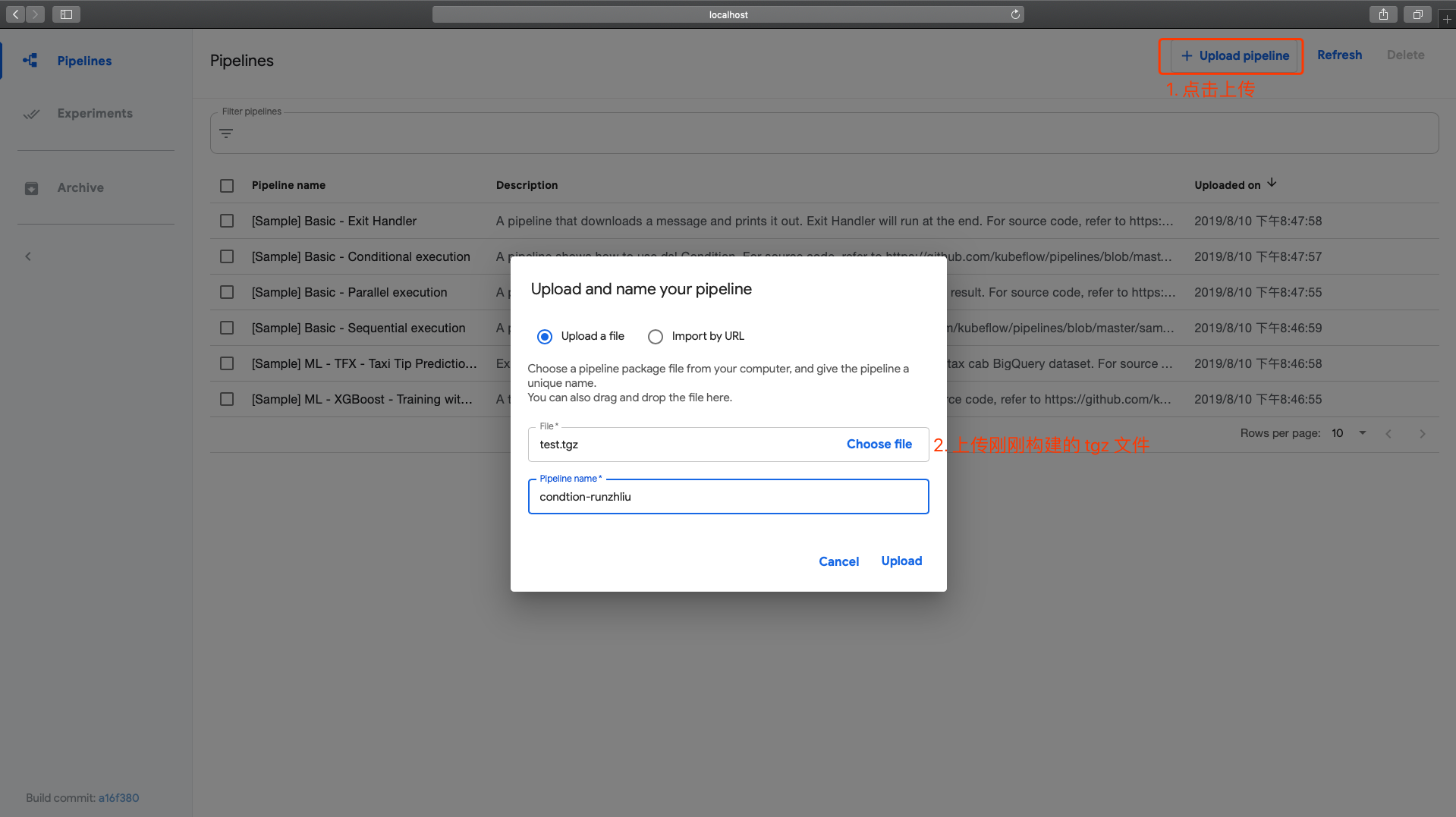
Task: Select the Upload a file radio button
Action: [544, 336]
